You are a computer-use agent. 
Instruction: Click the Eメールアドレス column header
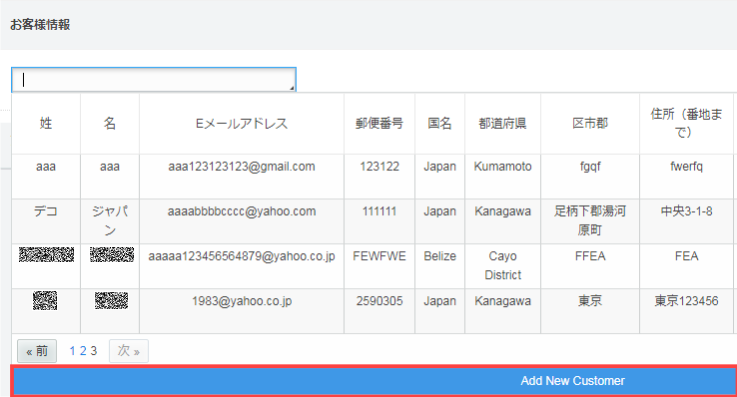click(x=242, y=124)
